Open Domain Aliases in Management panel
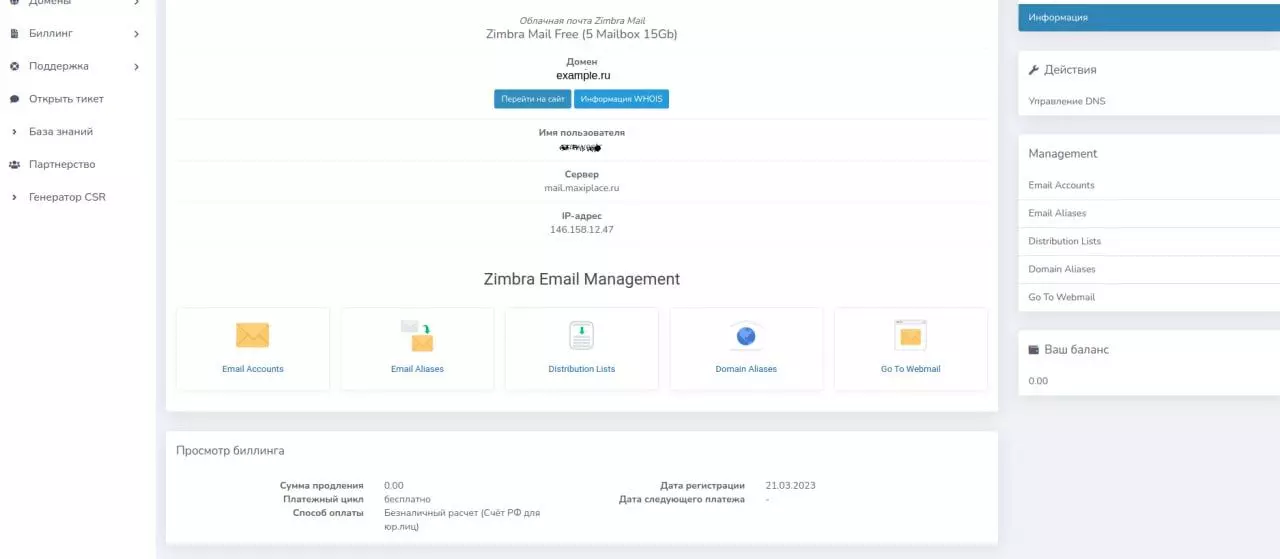1280x559 pixels. click(x=1061, y=269)
